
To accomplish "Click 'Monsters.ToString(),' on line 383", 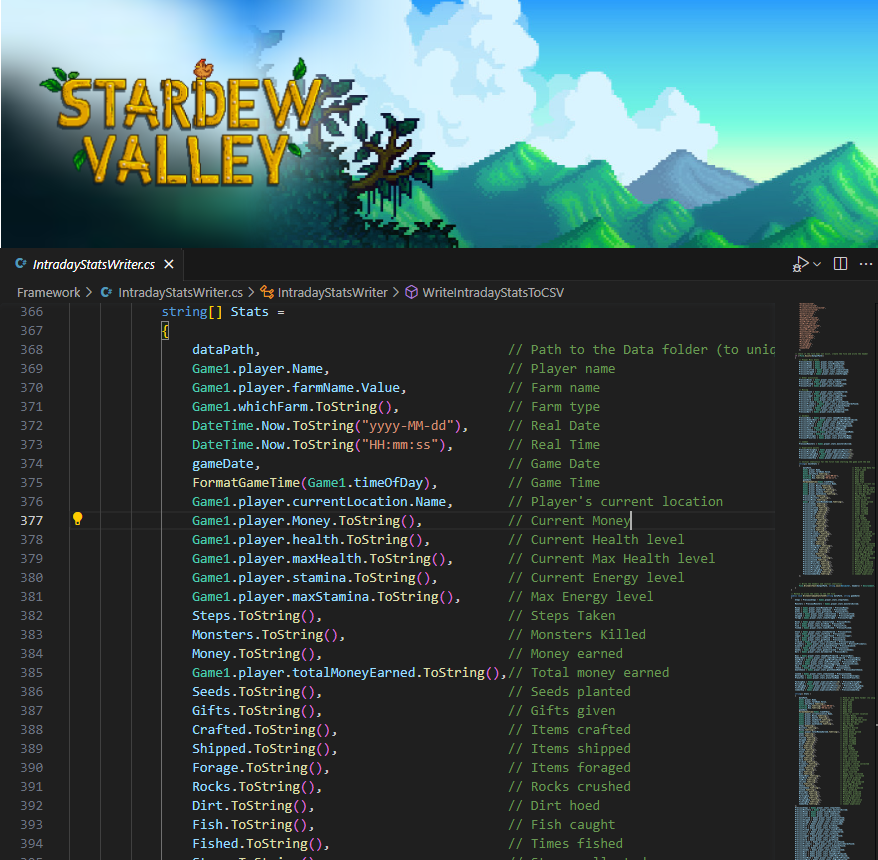I will coord(268,635).
